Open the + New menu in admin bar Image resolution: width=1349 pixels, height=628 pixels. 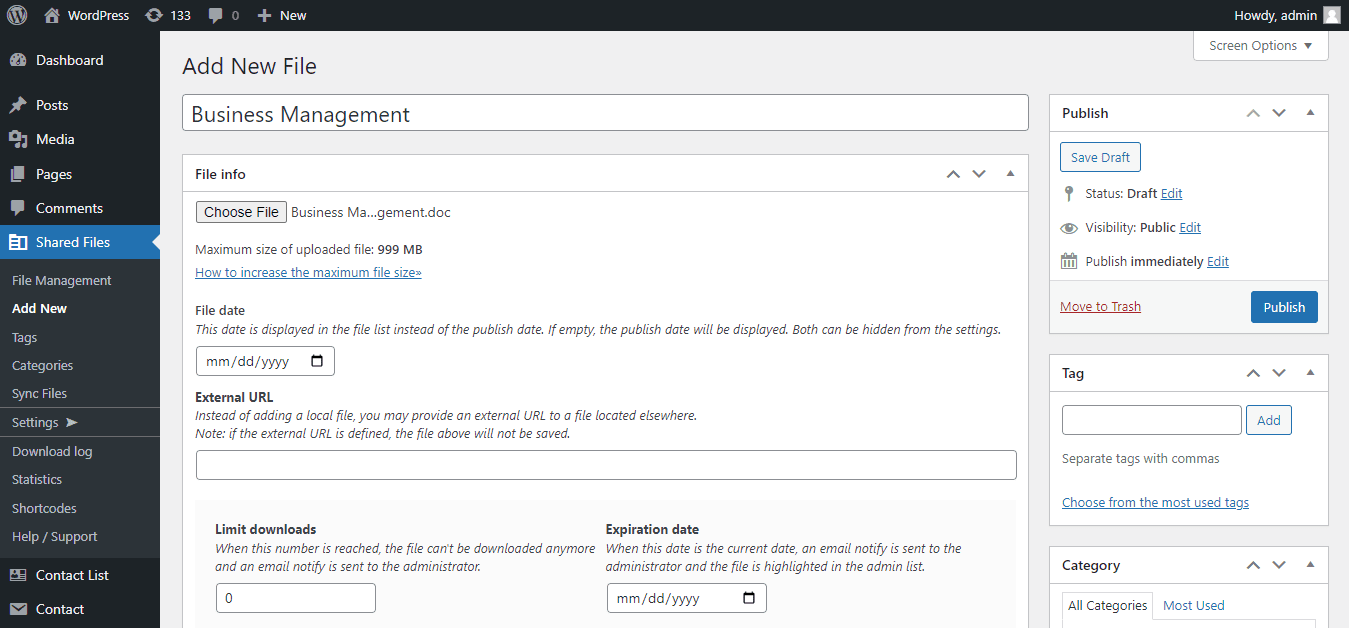(x=281, y=15)
